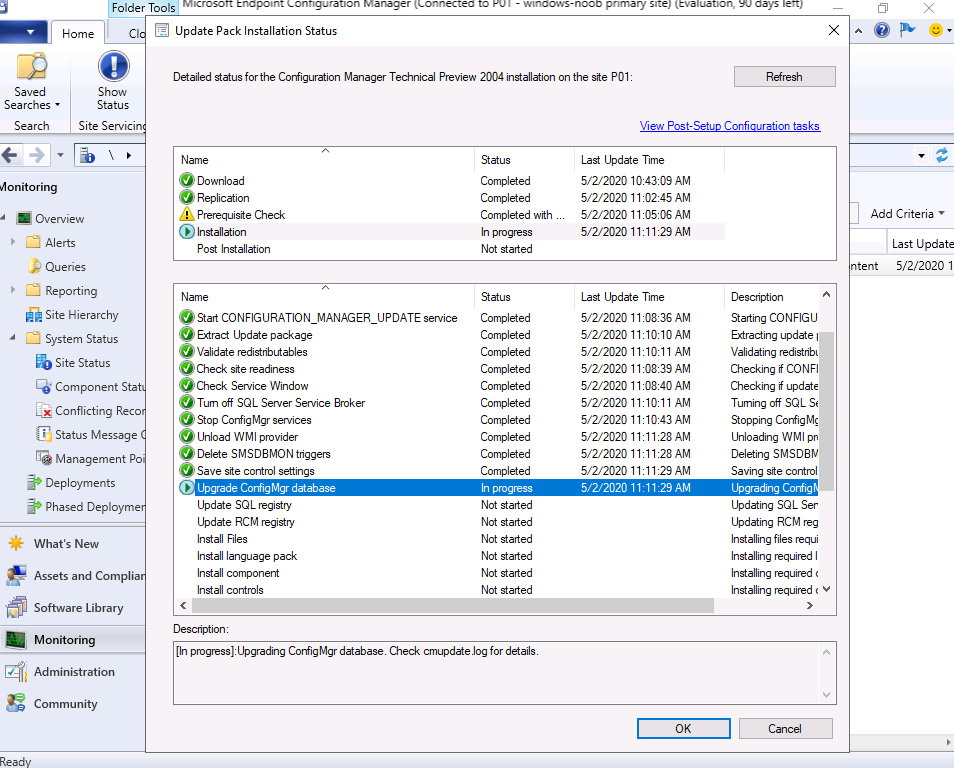Viewport: 954px width, 768px height.
Task: Click the Conflicting Records icon
Action: (44, 411)
